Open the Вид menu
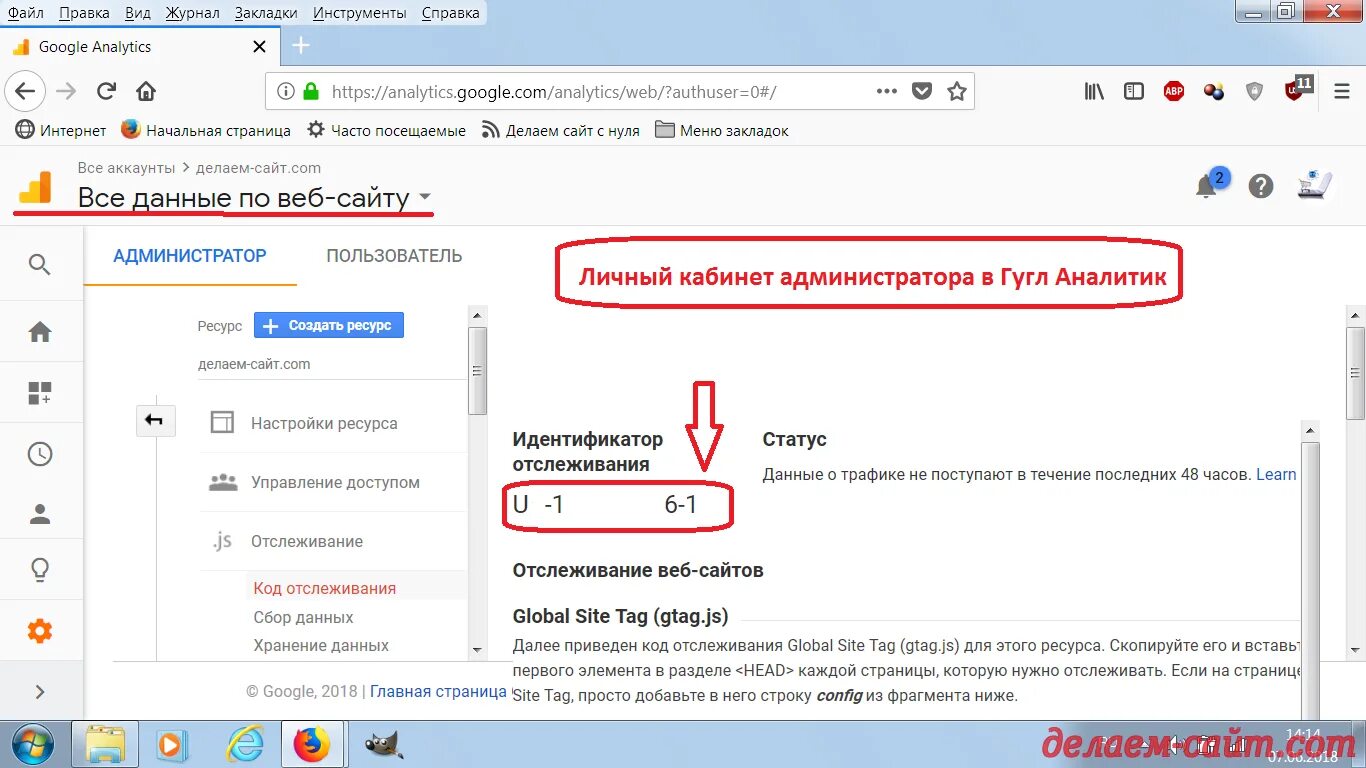 tap(138, 13)
